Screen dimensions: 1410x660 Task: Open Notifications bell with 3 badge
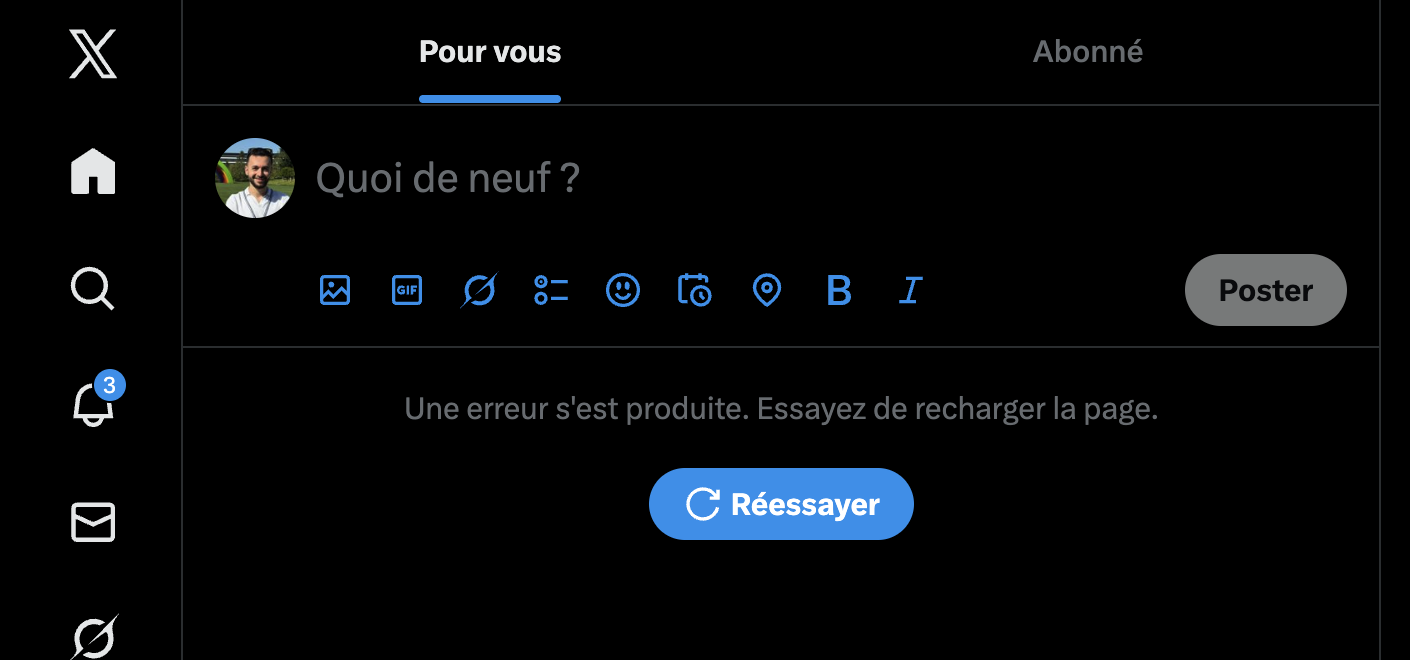[93, 404]
